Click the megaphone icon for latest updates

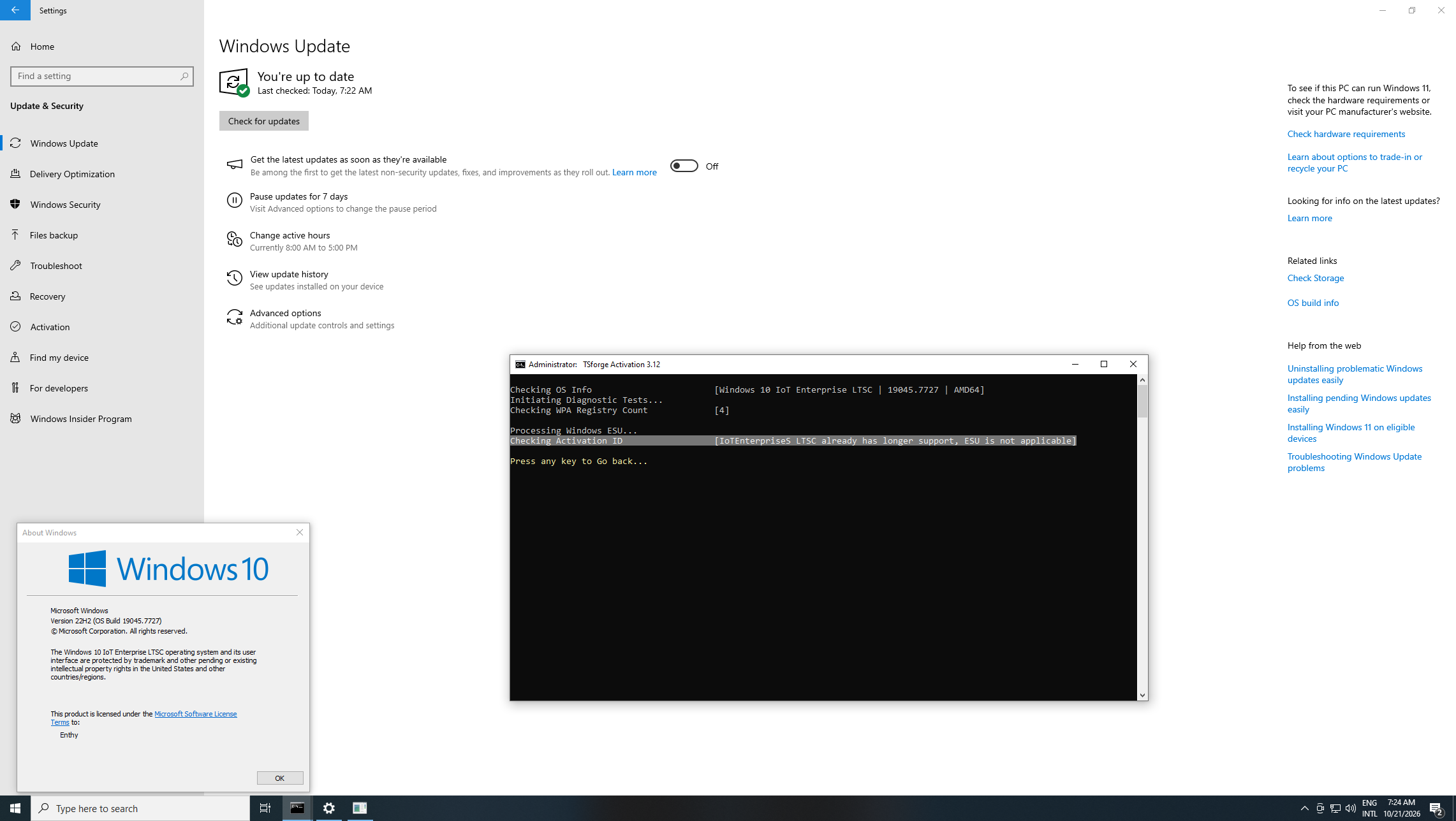pos(235,165)
